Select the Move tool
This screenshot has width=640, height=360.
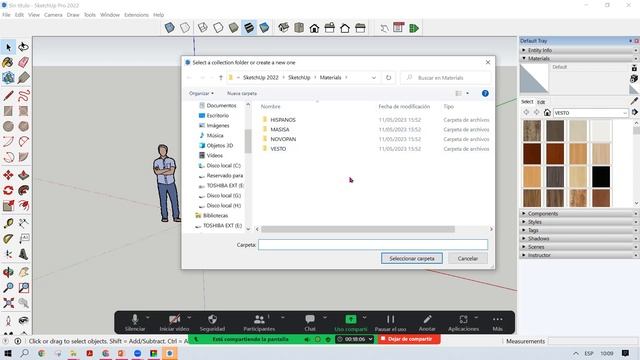(x=8, y=175)
